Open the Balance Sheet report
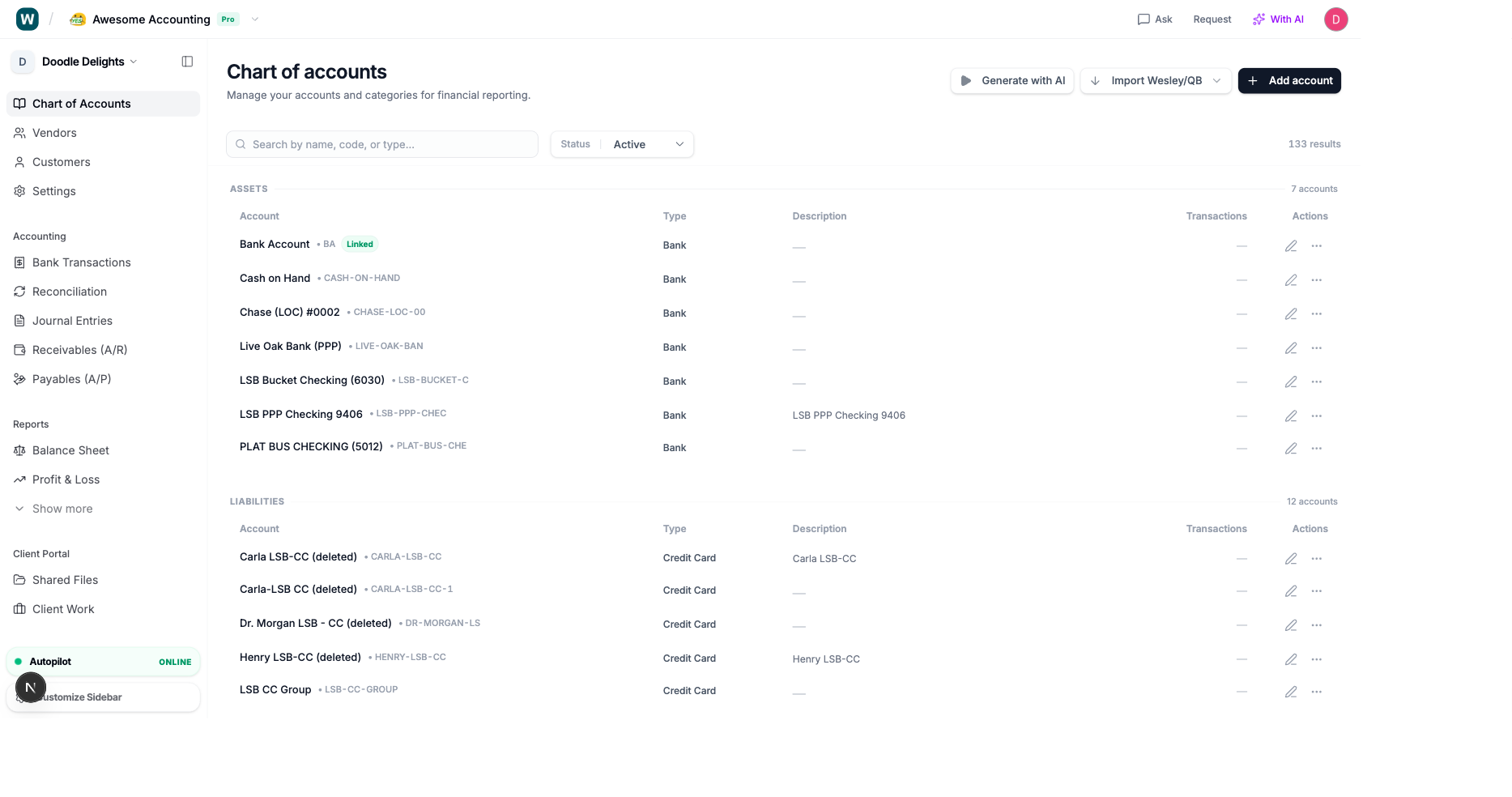This screenshot has height=797, width=1512. coord(70,450)
